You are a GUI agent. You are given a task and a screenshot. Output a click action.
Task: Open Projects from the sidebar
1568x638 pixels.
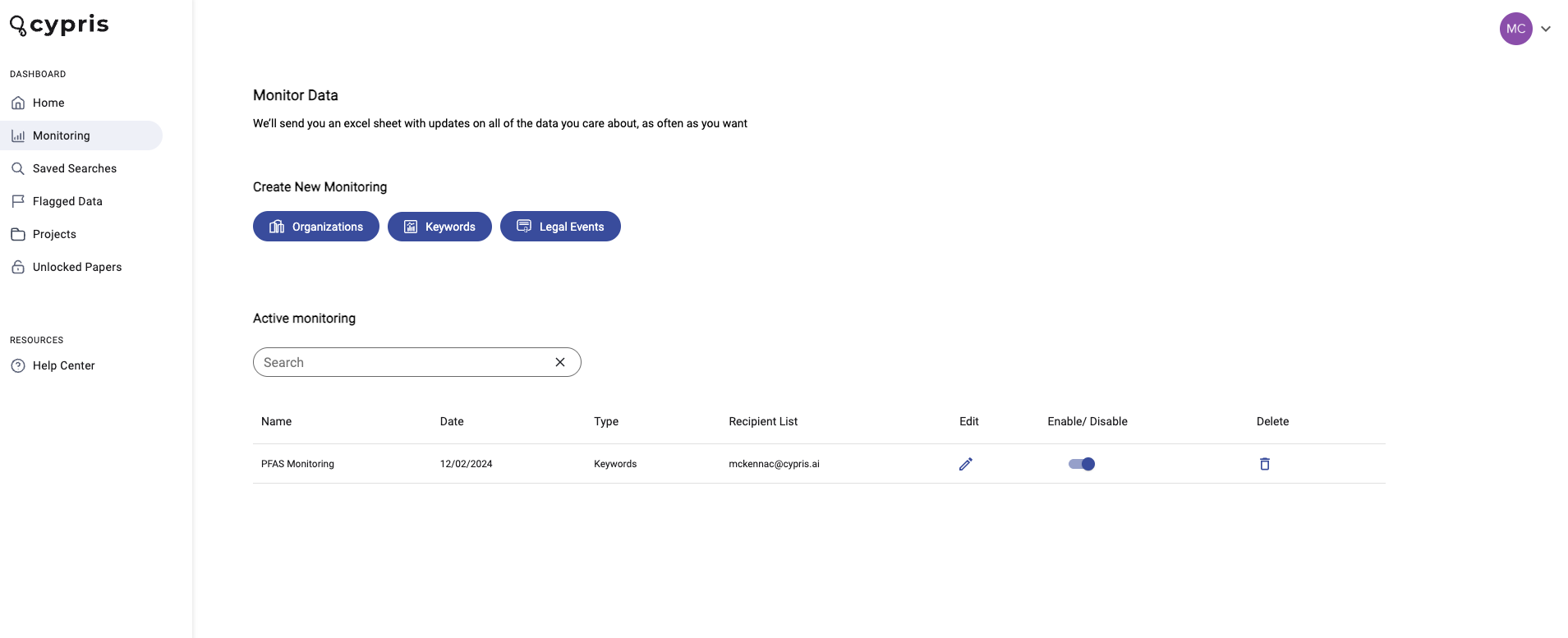pos(54,234)
